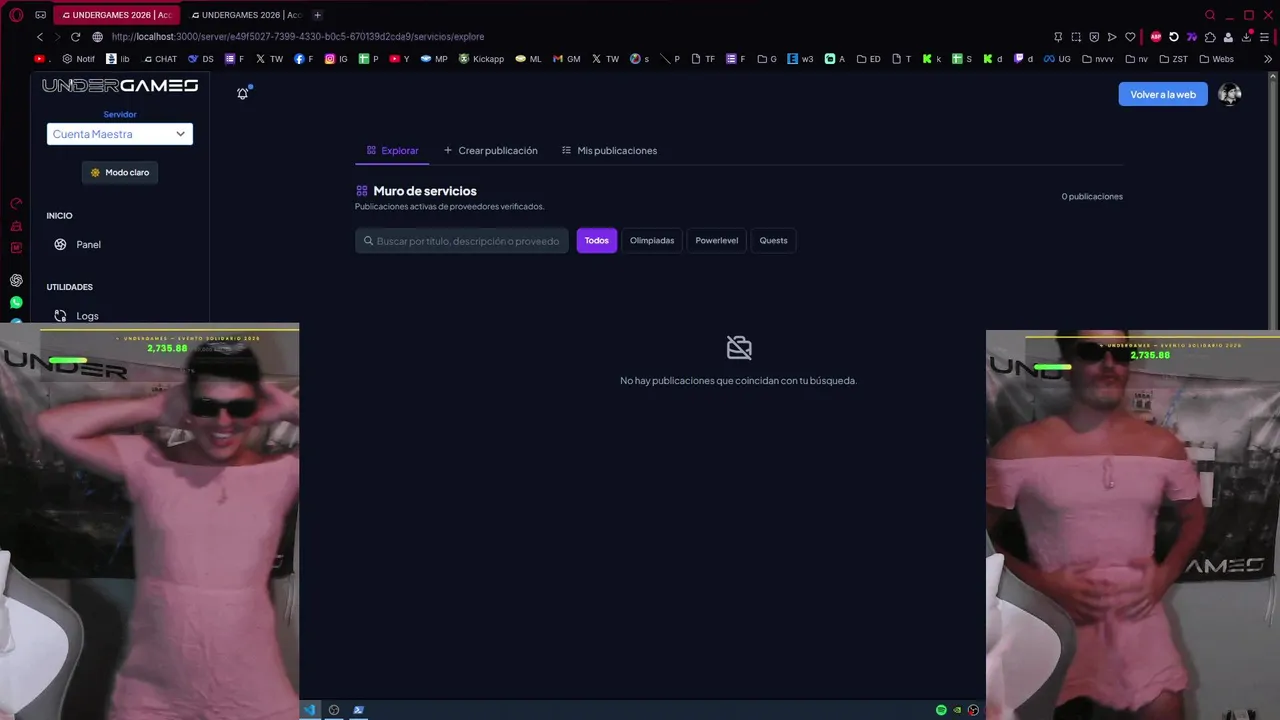The image size is (1280, 720).
Task: Open the user avatar menu
Action: tap(1230, 94)
